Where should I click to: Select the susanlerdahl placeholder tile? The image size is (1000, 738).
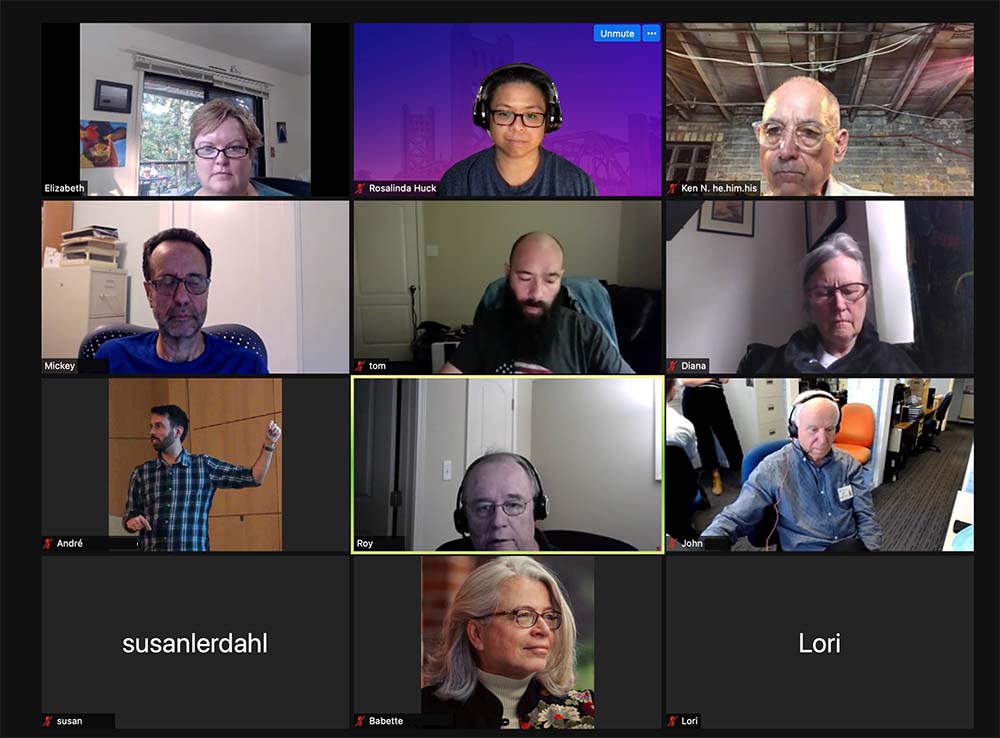click(x=195, y=642)
